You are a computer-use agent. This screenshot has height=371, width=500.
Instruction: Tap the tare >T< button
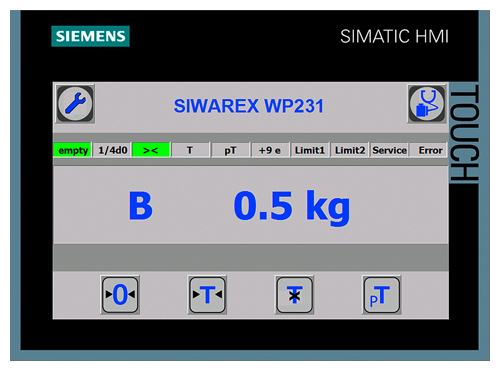(x=207, y=295)
